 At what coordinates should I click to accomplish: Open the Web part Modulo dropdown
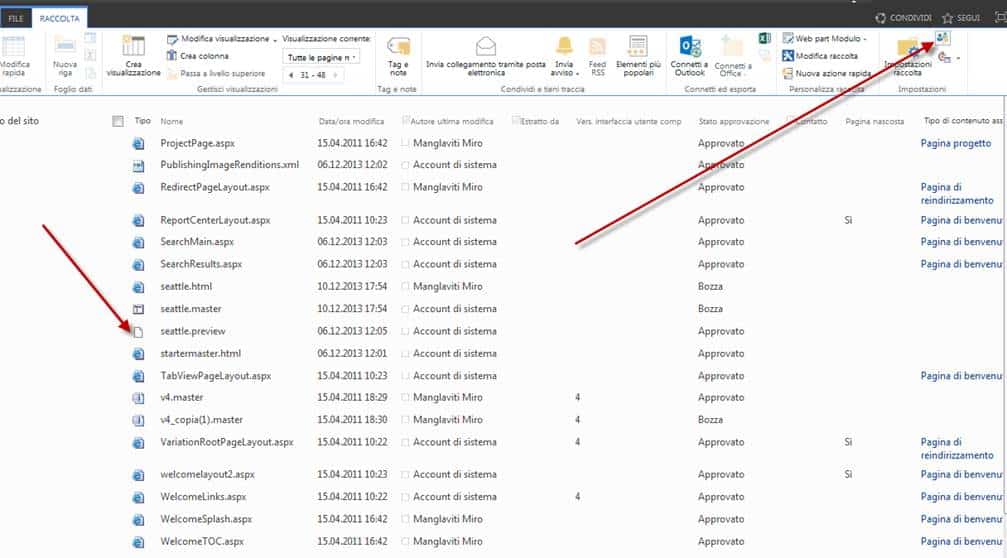825,39
